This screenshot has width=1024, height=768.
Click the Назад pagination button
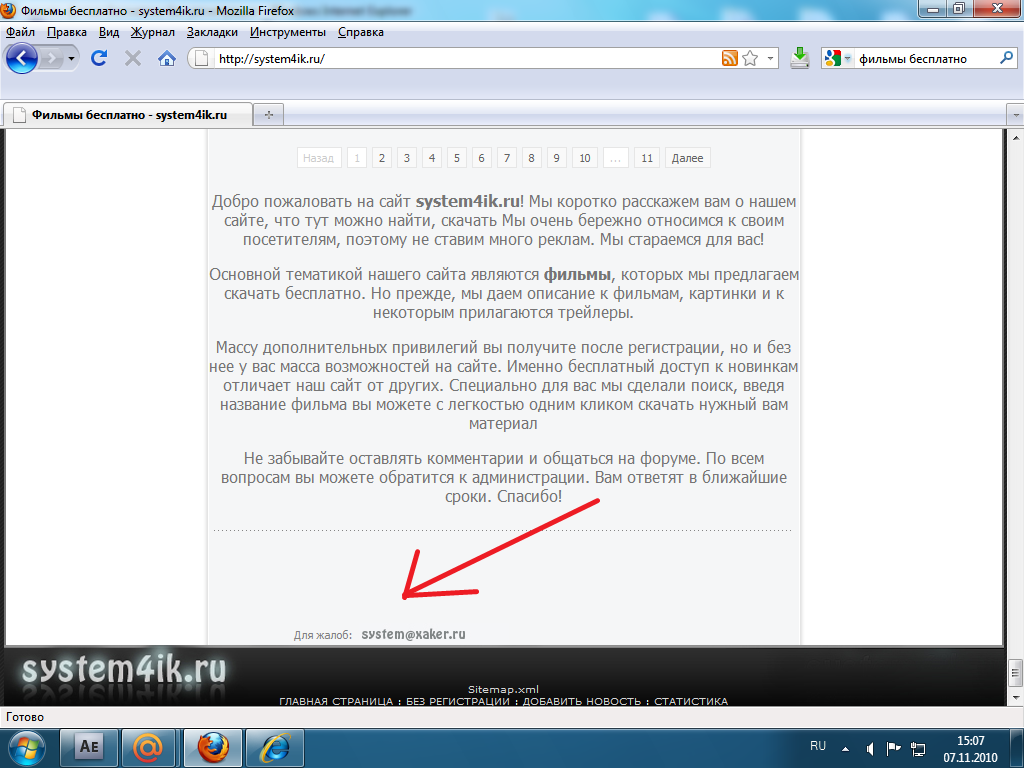click(x=319, y=158)
